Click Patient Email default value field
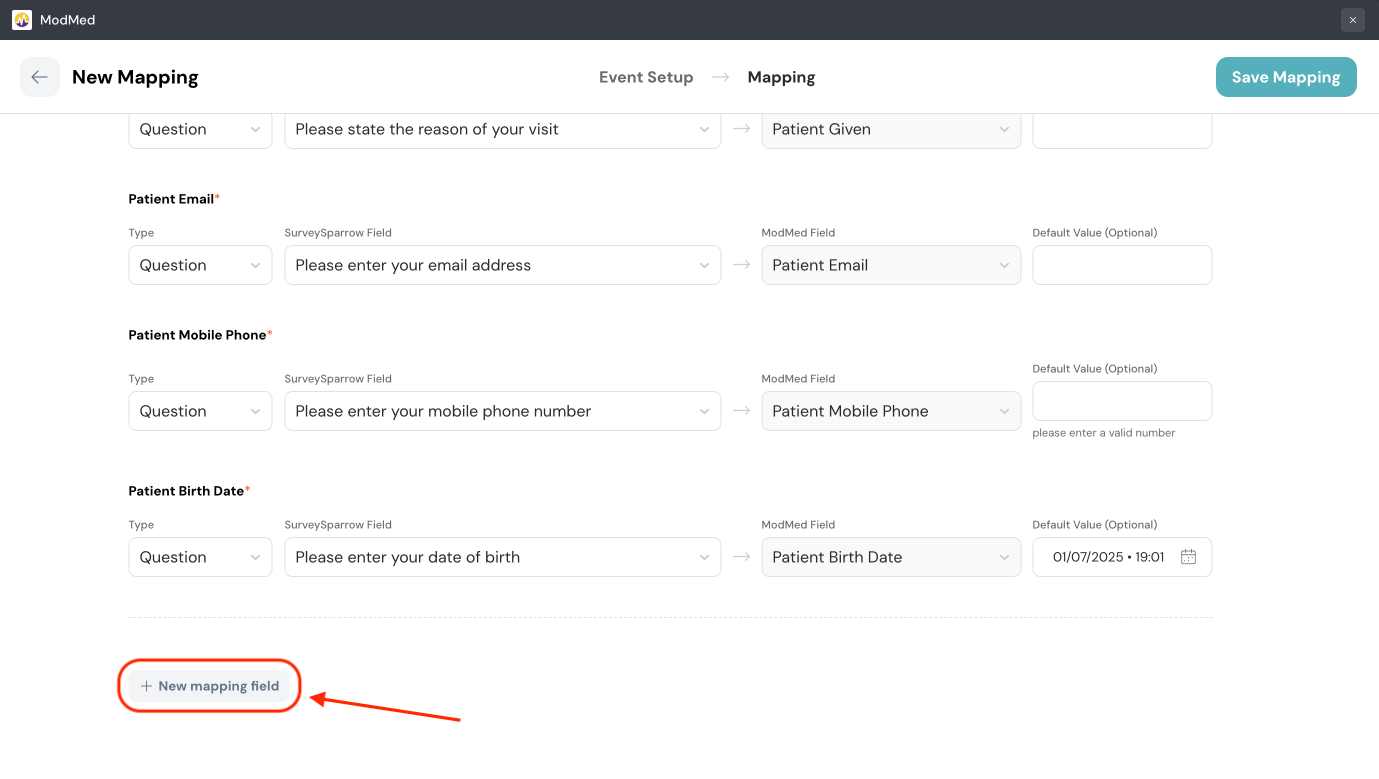 (x=1121, y=265)
